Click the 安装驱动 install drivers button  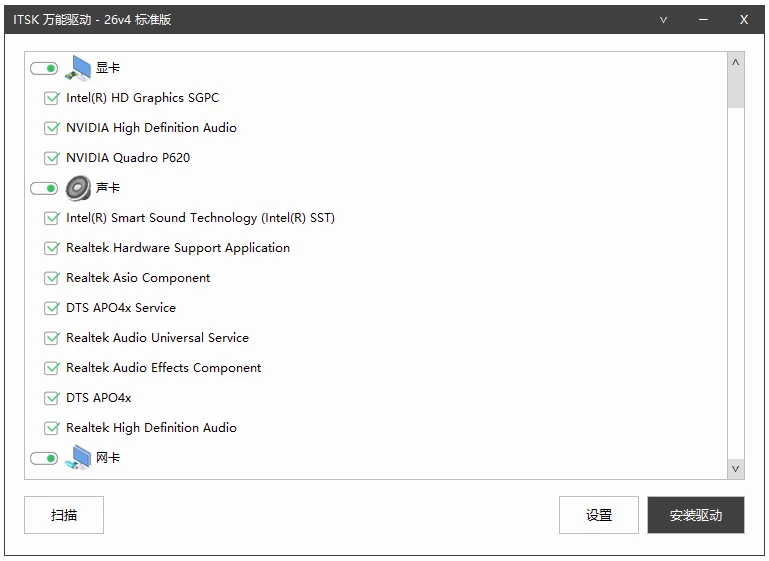(696, 515)
